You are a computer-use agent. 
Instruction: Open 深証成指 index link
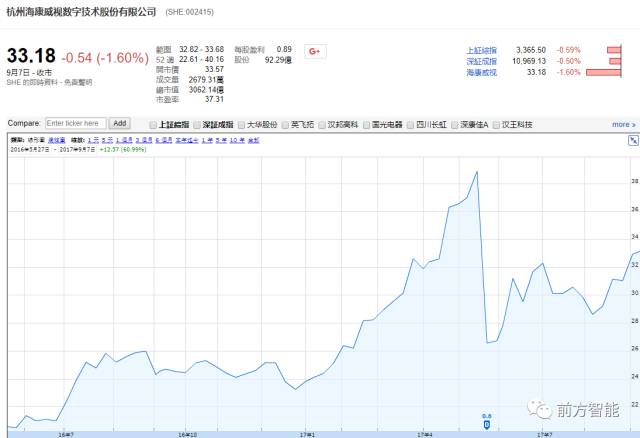(x=482, y=61)
